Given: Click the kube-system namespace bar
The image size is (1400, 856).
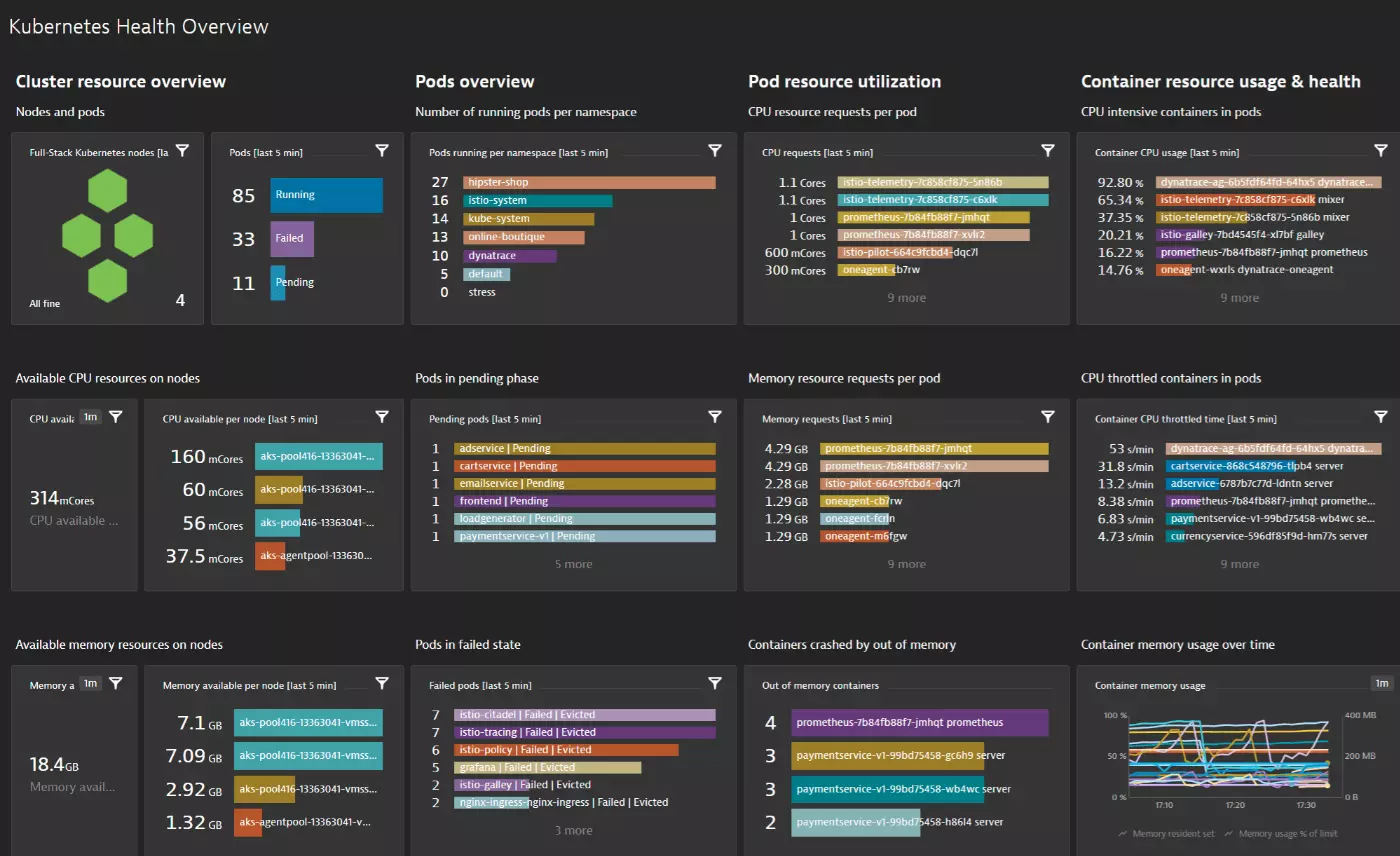Looking at the screenshot, I should [528, 219].
